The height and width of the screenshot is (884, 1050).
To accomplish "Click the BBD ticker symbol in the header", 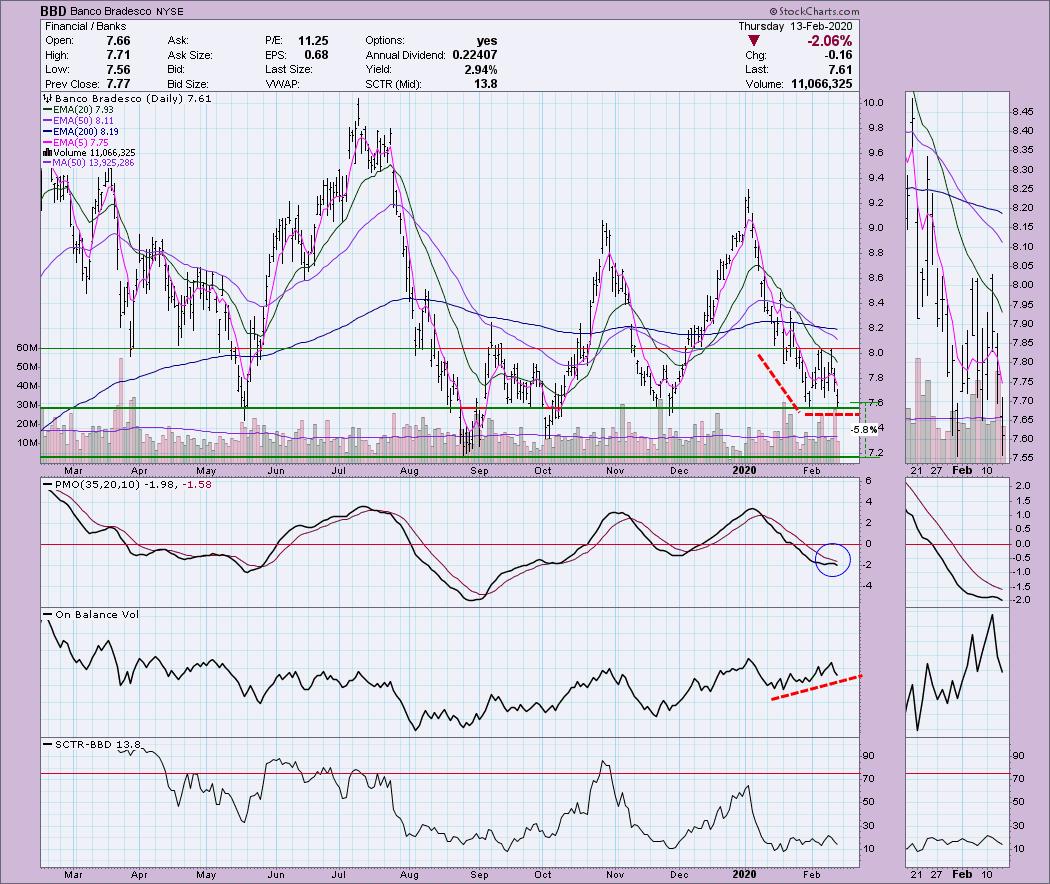I will pyautogui.click(x=53, y=11).
